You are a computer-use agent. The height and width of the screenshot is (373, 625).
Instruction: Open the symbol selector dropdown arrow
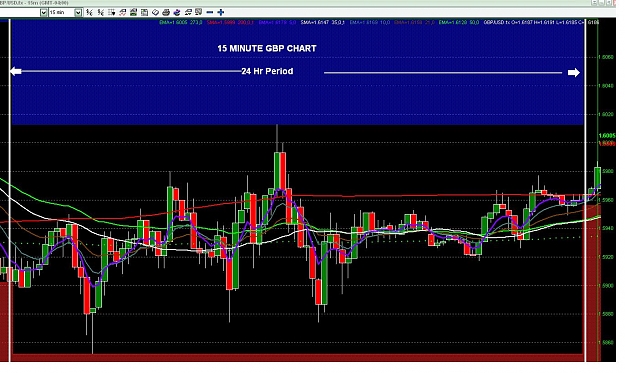coord(43,13)
